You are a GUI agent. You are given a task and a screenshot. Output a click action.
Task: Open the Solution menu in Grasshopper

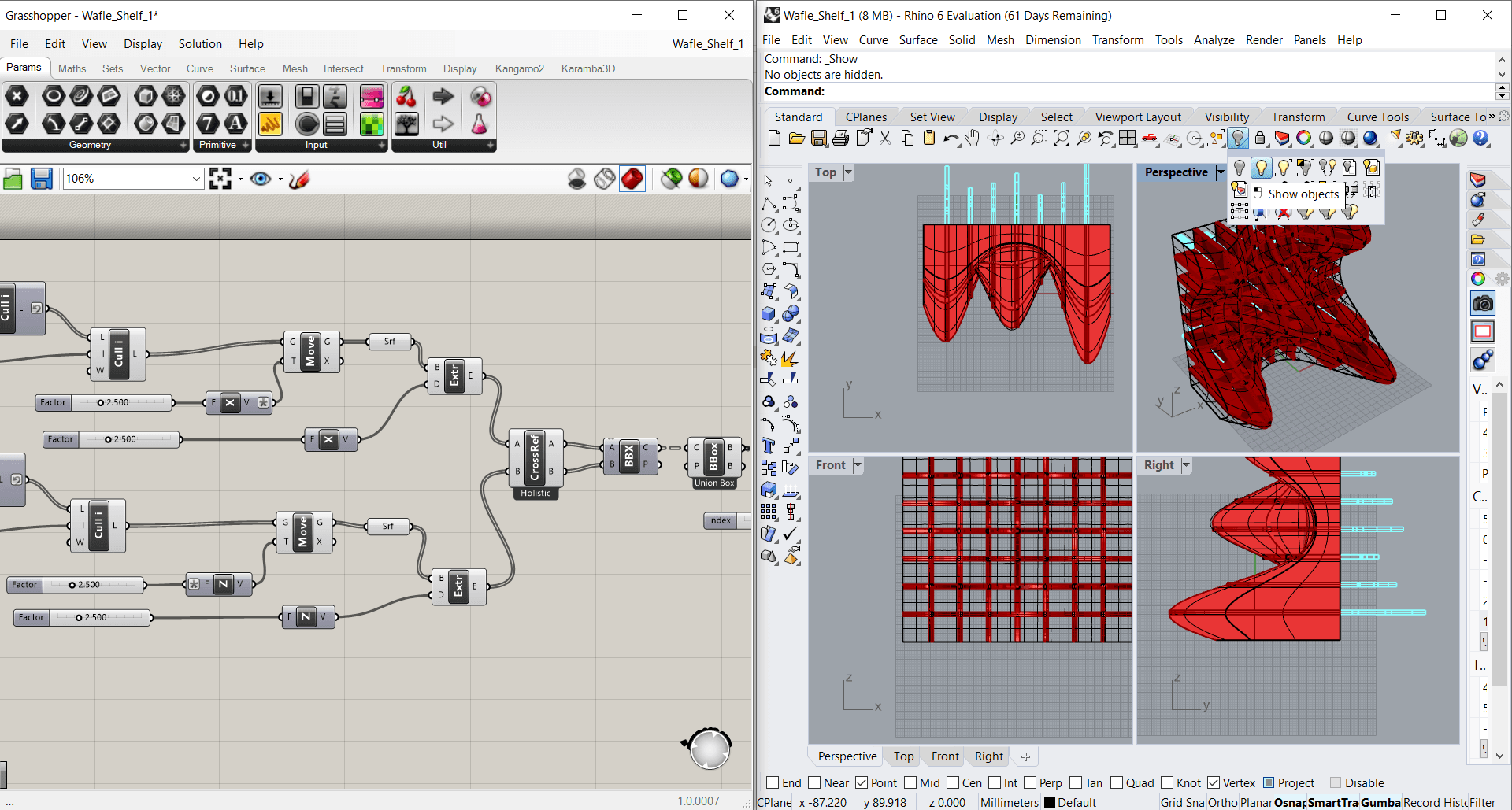pyautogui.click(x=200, y=44)
